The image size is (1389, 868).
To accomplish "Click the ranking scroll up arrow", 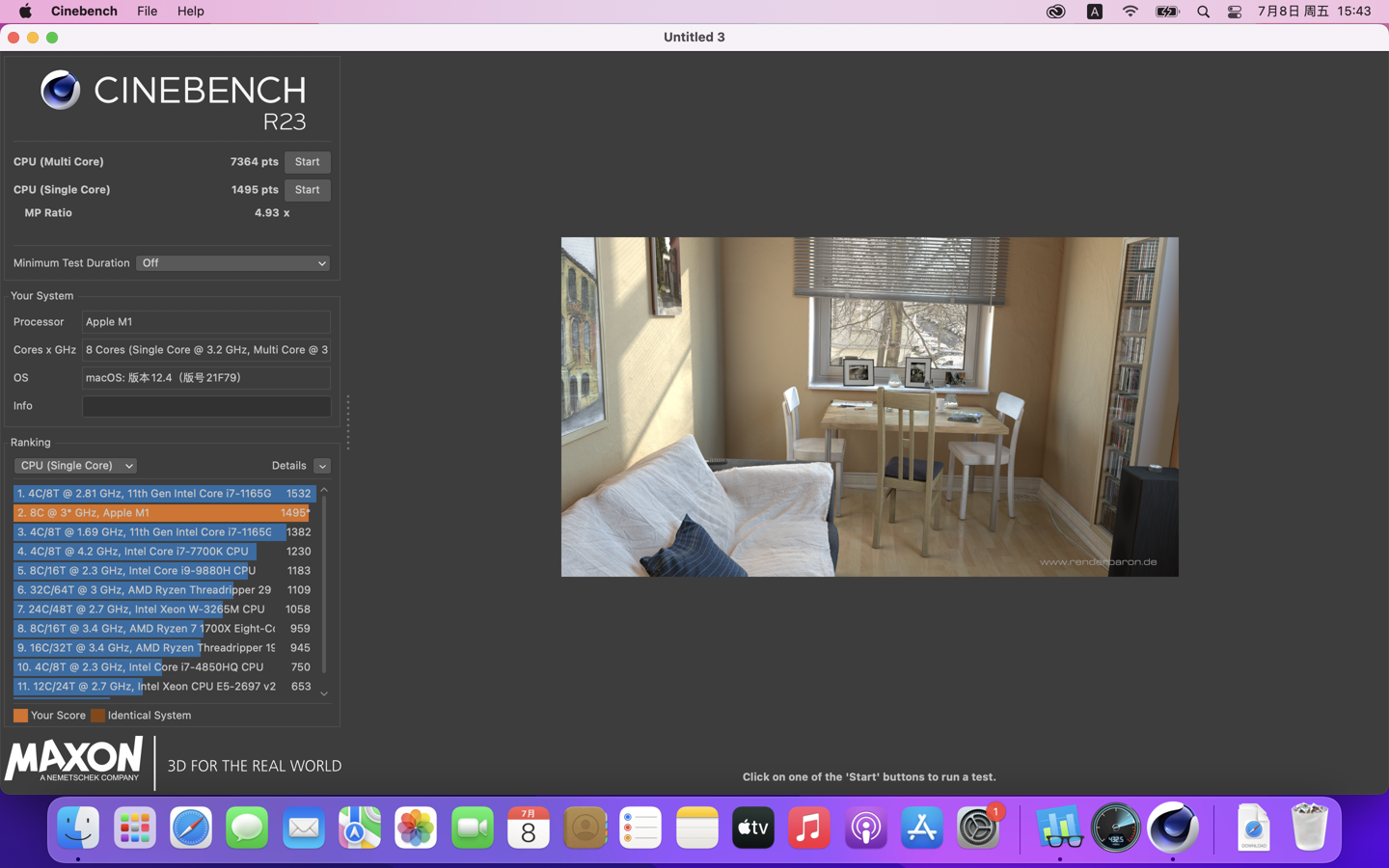I will coord(324,490).
